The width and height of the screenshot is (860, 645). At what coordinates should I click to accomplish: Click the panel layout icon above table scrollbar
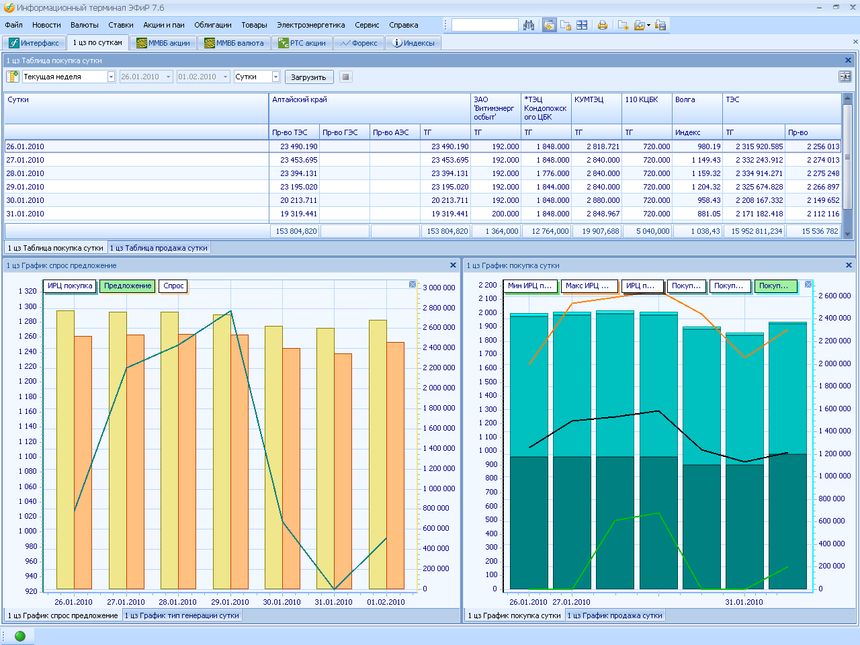[x=845, y=77]
